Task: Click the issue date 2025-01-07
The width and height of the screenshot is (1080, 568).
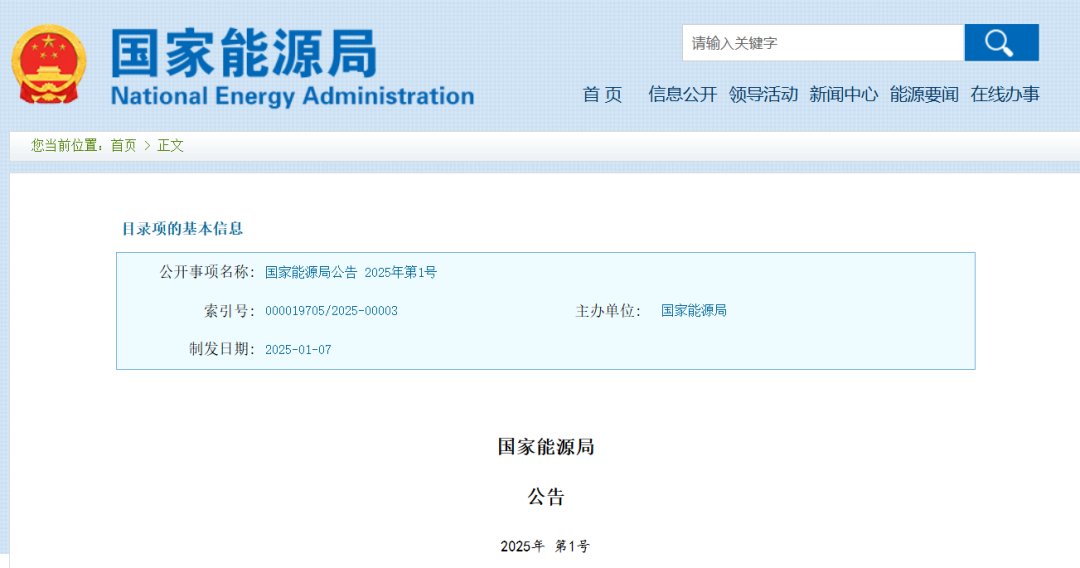Action: 298,349
